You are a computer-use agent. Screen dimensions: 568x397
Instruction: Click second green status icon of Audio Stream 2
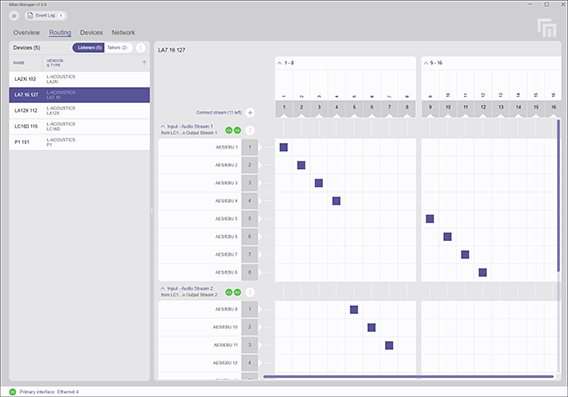[x=237, y=292]
